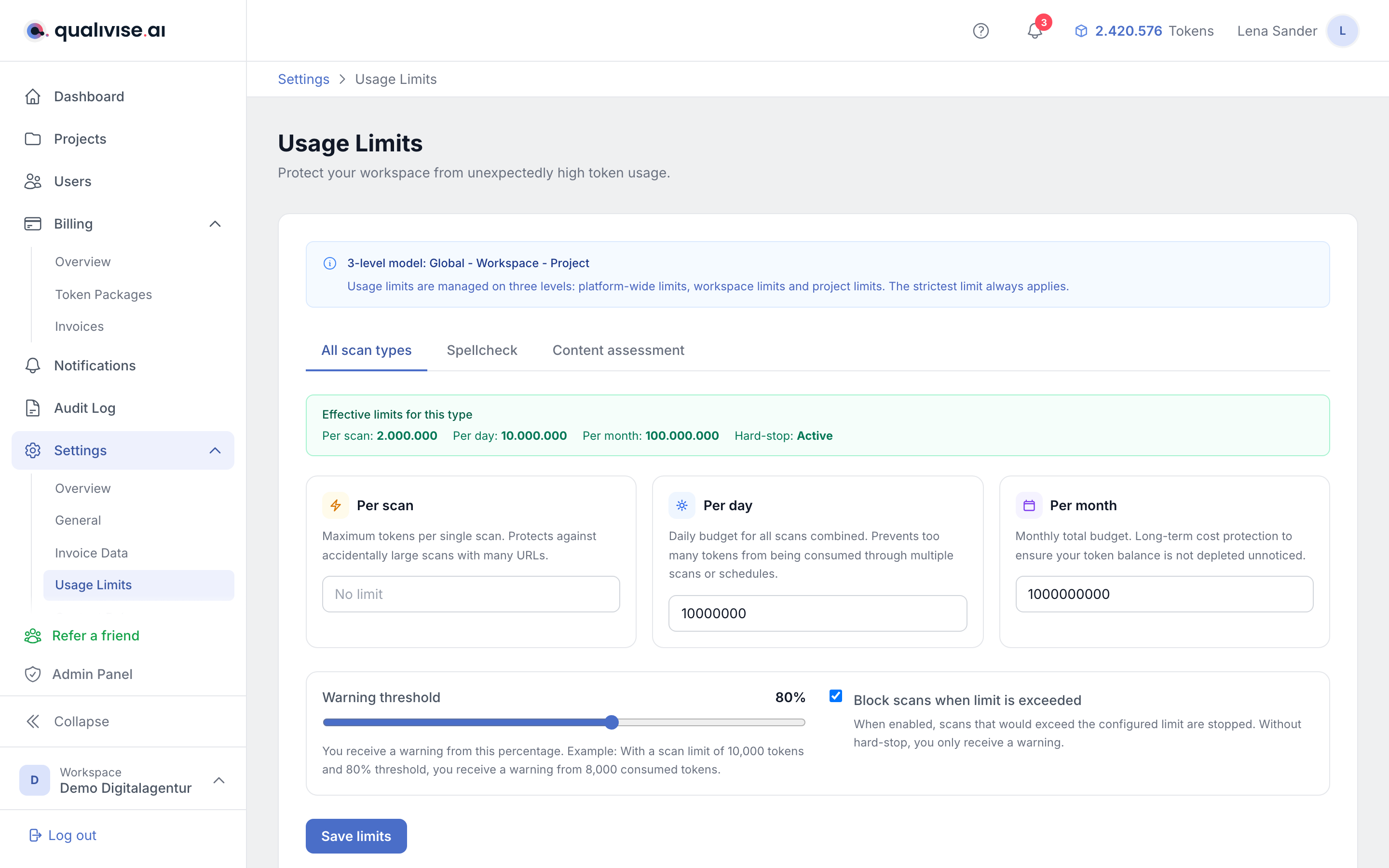
Task: Expand the Demo Digitalagentur workspace switcher
Action: (123, 780)
